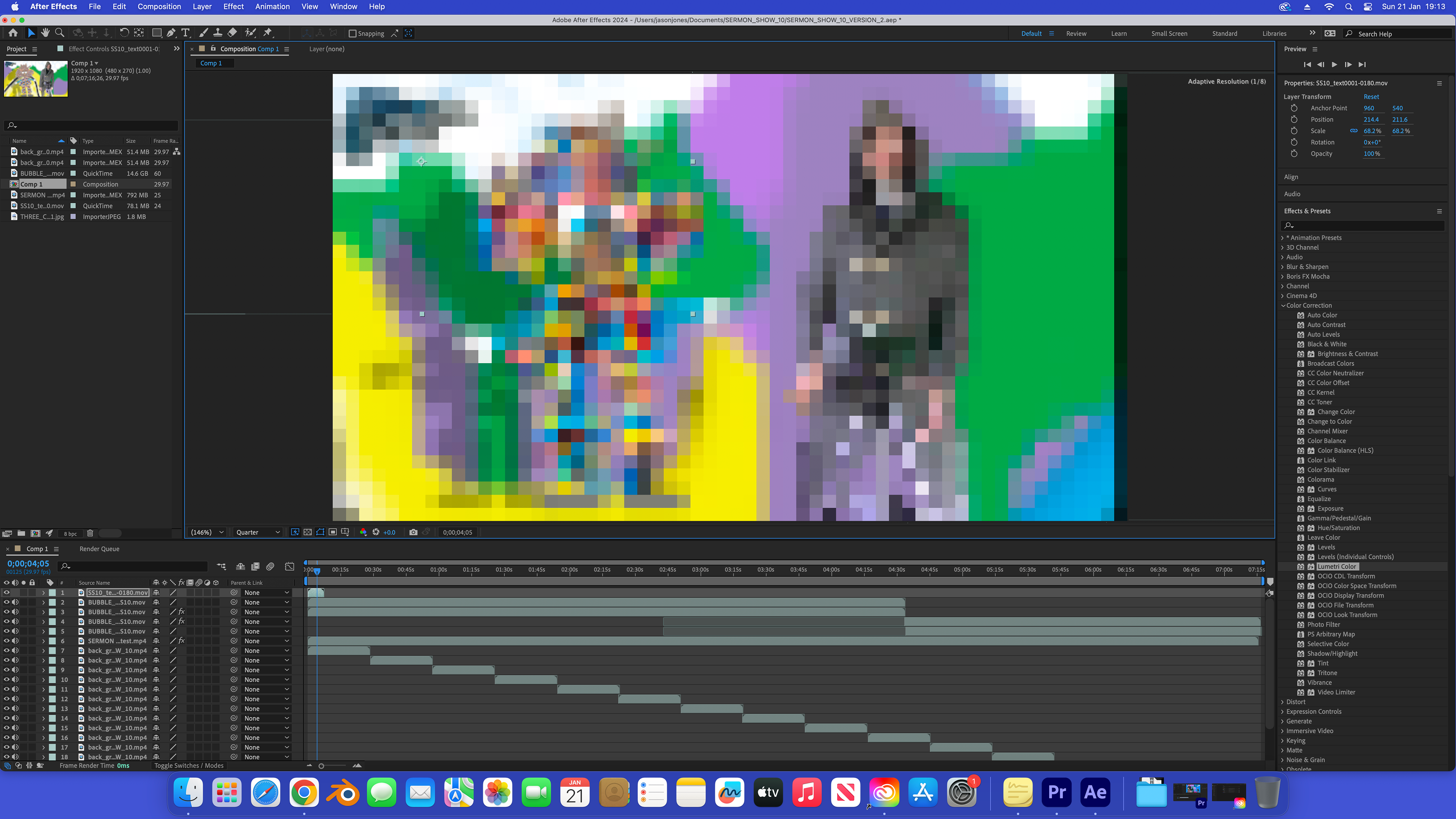1456x819 pixels.
Task: Click Reset in Layer Transform
Action: (x=1371, y=97)
